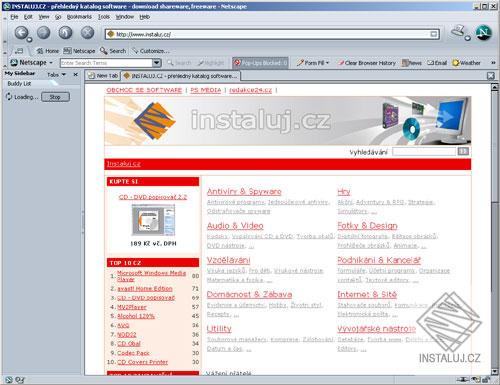Open the PS MEDIA link
Image resolution: width=500 pixels, height=385 pixels.
tap(206, 90)
